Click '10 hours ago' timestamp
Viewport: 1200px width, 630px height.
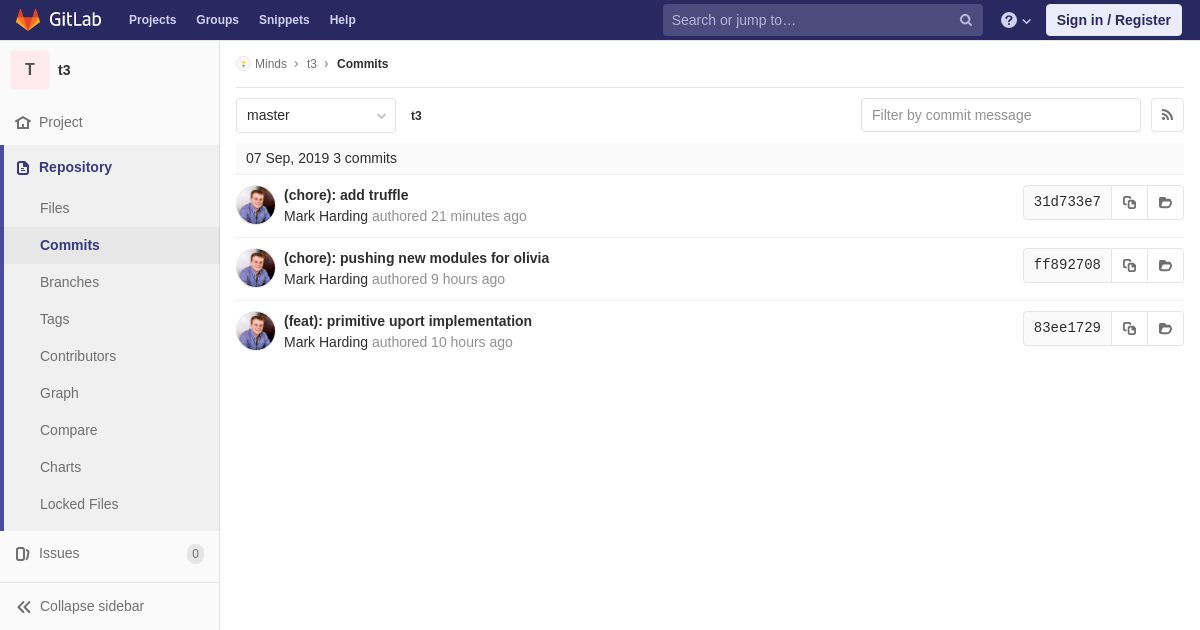coord(472,342)
